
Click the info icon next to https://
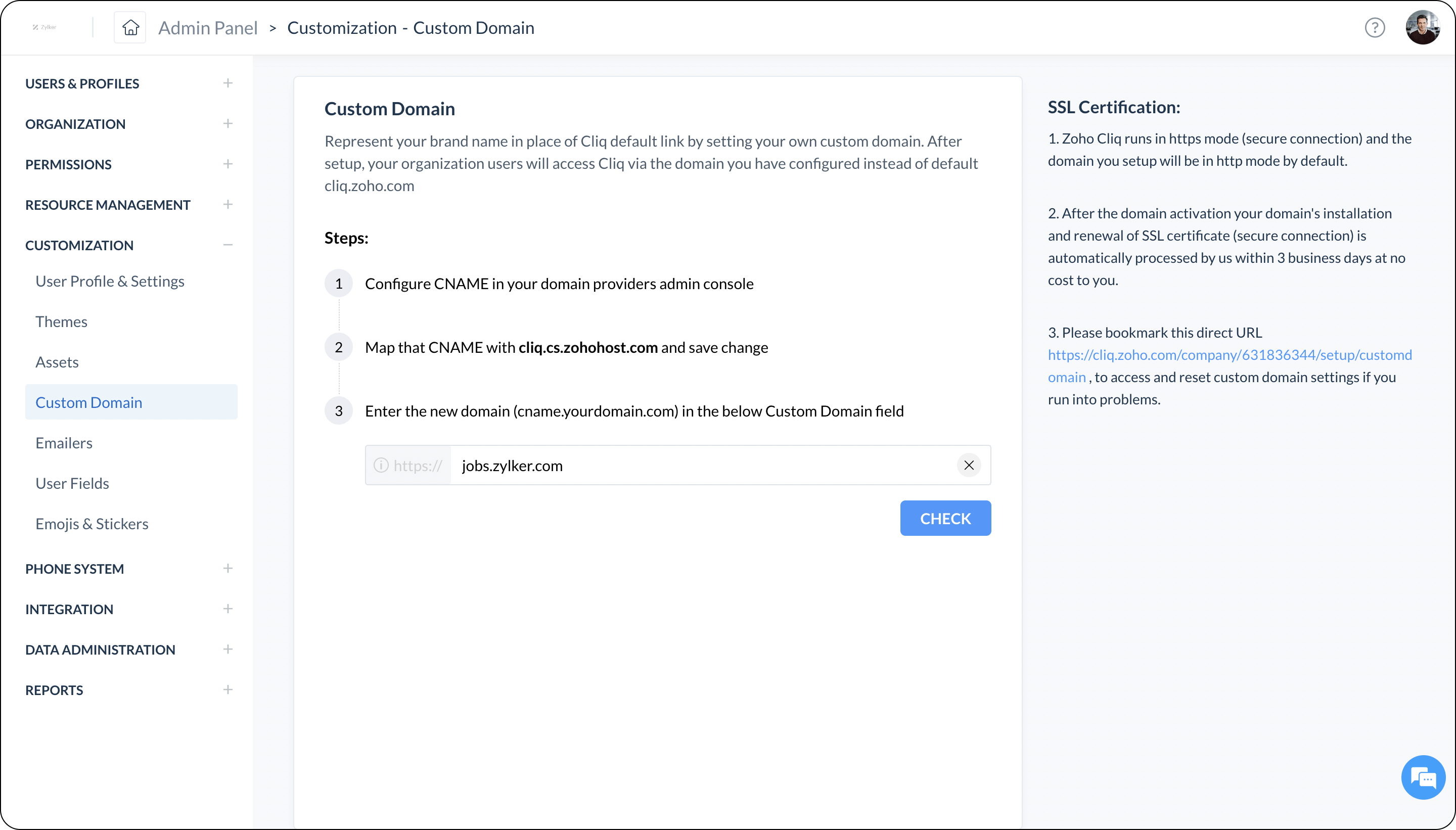[381, 465]
